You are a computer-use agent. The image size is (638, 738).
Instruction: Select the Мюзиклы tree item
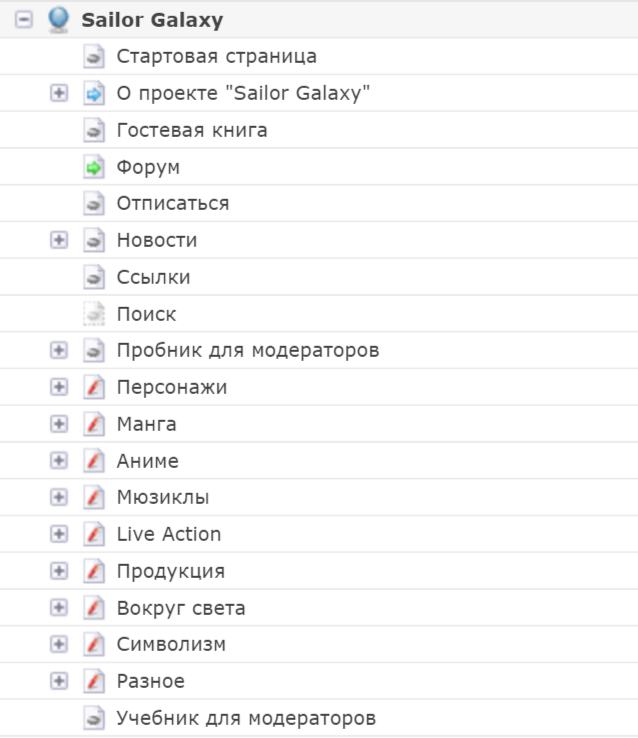pyautogui.click(x=162, y=497)
